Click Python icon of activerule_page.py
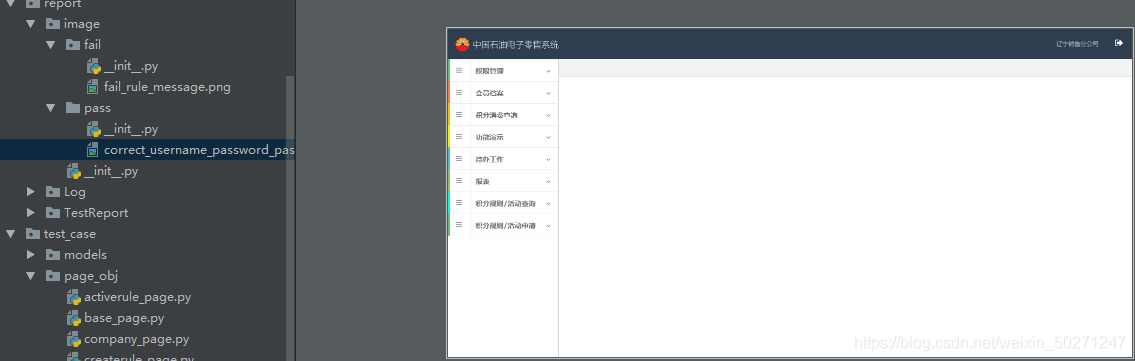This screenshot has height=361, width=1135. point(73,297)
